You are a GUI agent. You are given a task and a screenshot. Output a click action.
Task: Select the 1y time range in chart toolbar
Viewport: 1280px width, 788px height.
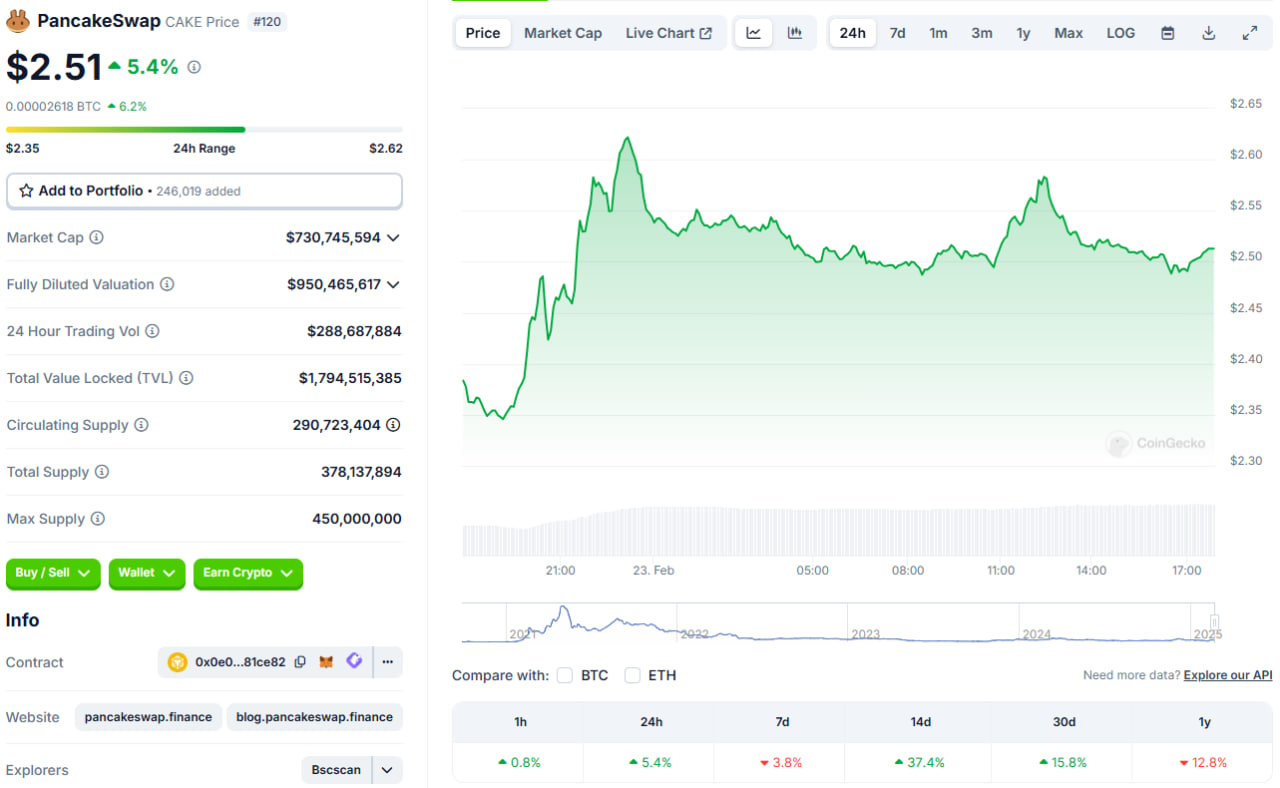pyautogui.click(x=1024, y=33)
